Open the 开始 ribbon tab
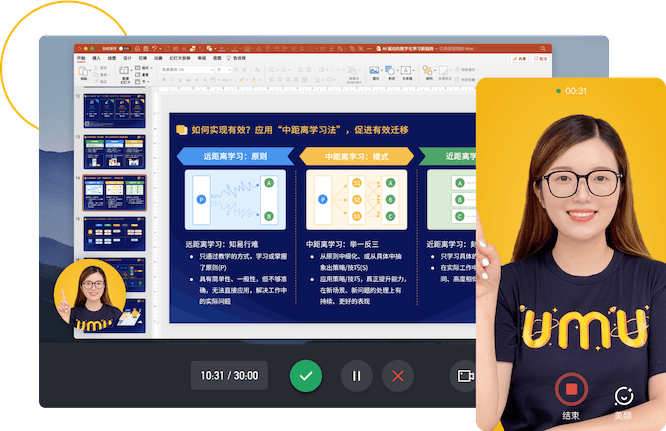This screenshot has height=431, width=666. click(x=82, y=58)
